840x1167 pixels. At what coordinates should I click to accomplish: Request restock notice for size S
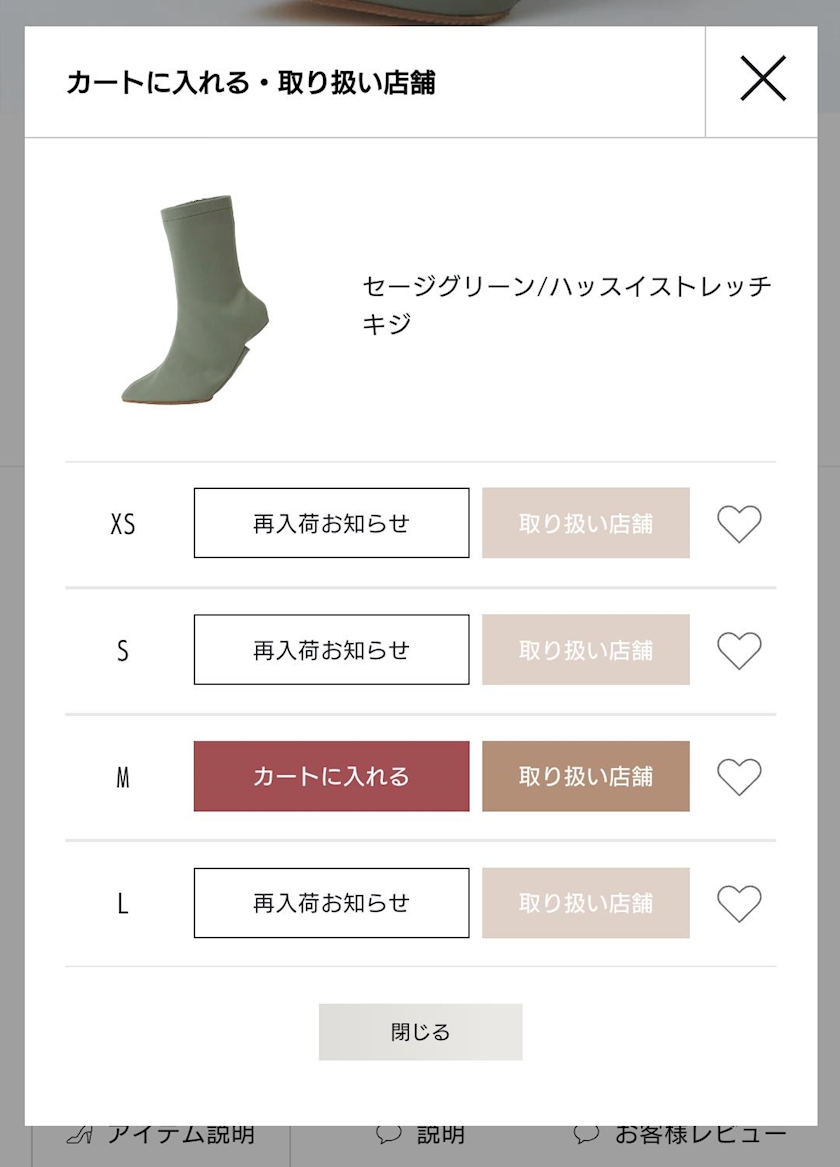coord(331,650)
